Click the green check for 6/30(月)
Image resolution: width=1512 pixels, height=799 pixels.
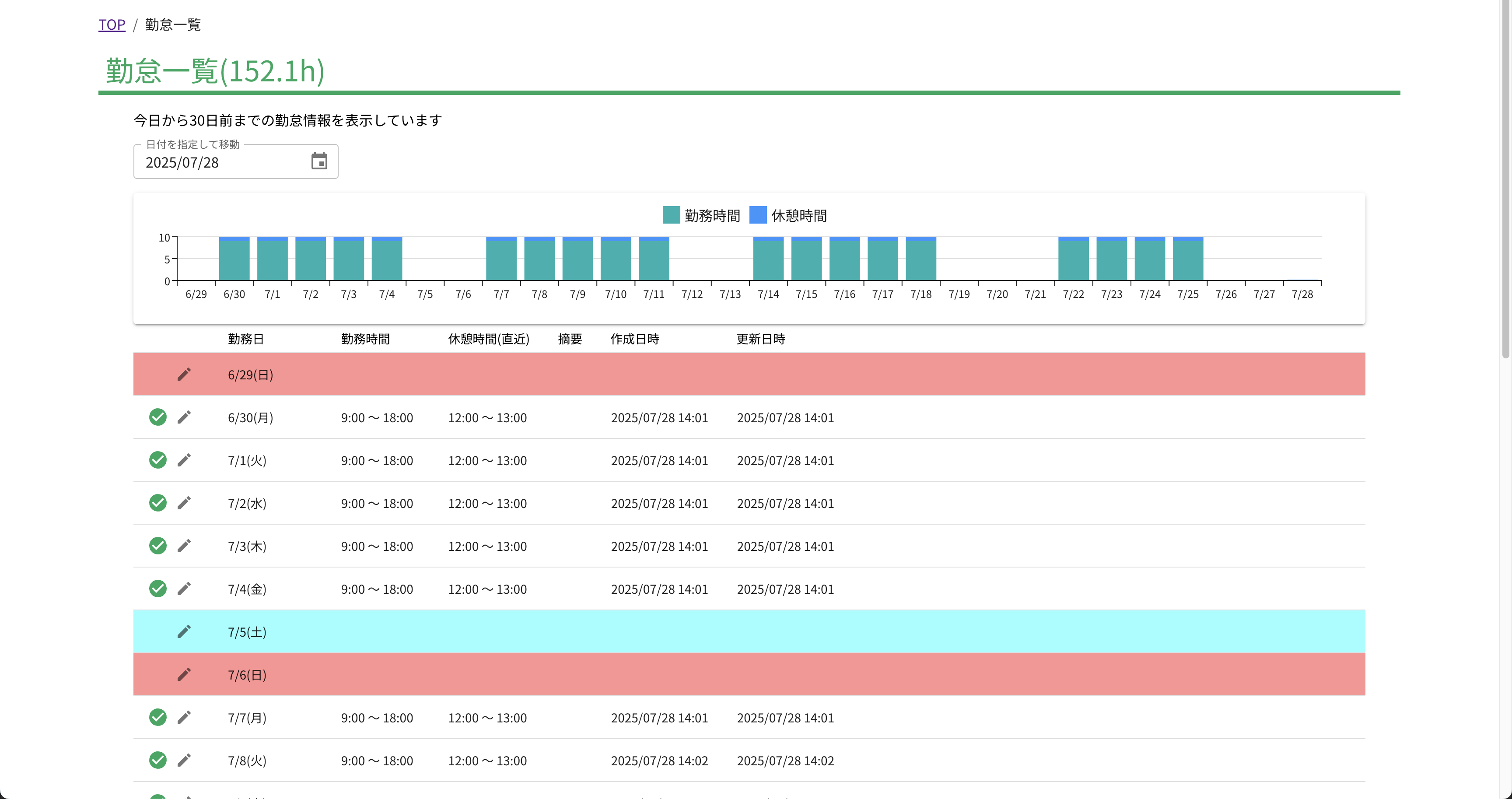pos(157,417)
